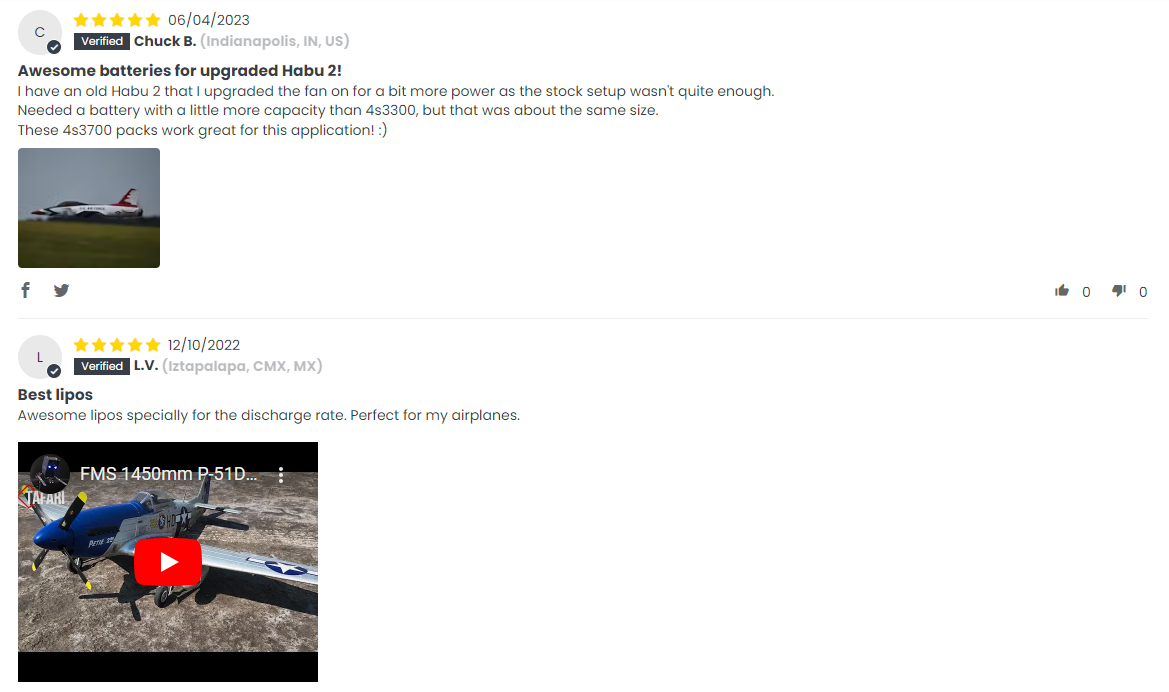1169x692 pixels.
Task: Play the FMS 1450mm P-51D video
Action: pyautogui.click(x=168, y=562)
